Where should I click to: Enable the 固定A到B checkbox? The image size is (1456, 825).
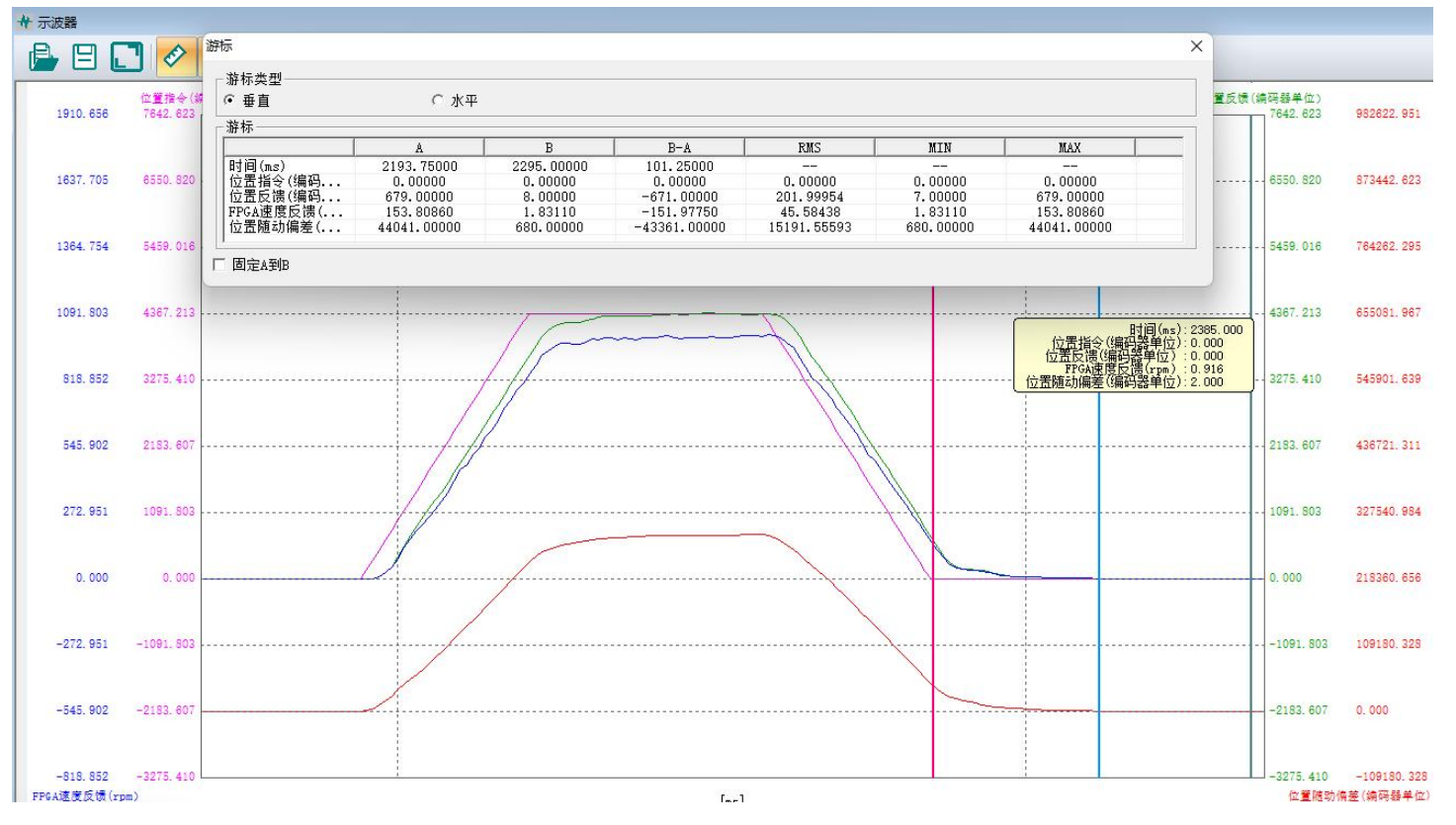pos(219,265)
